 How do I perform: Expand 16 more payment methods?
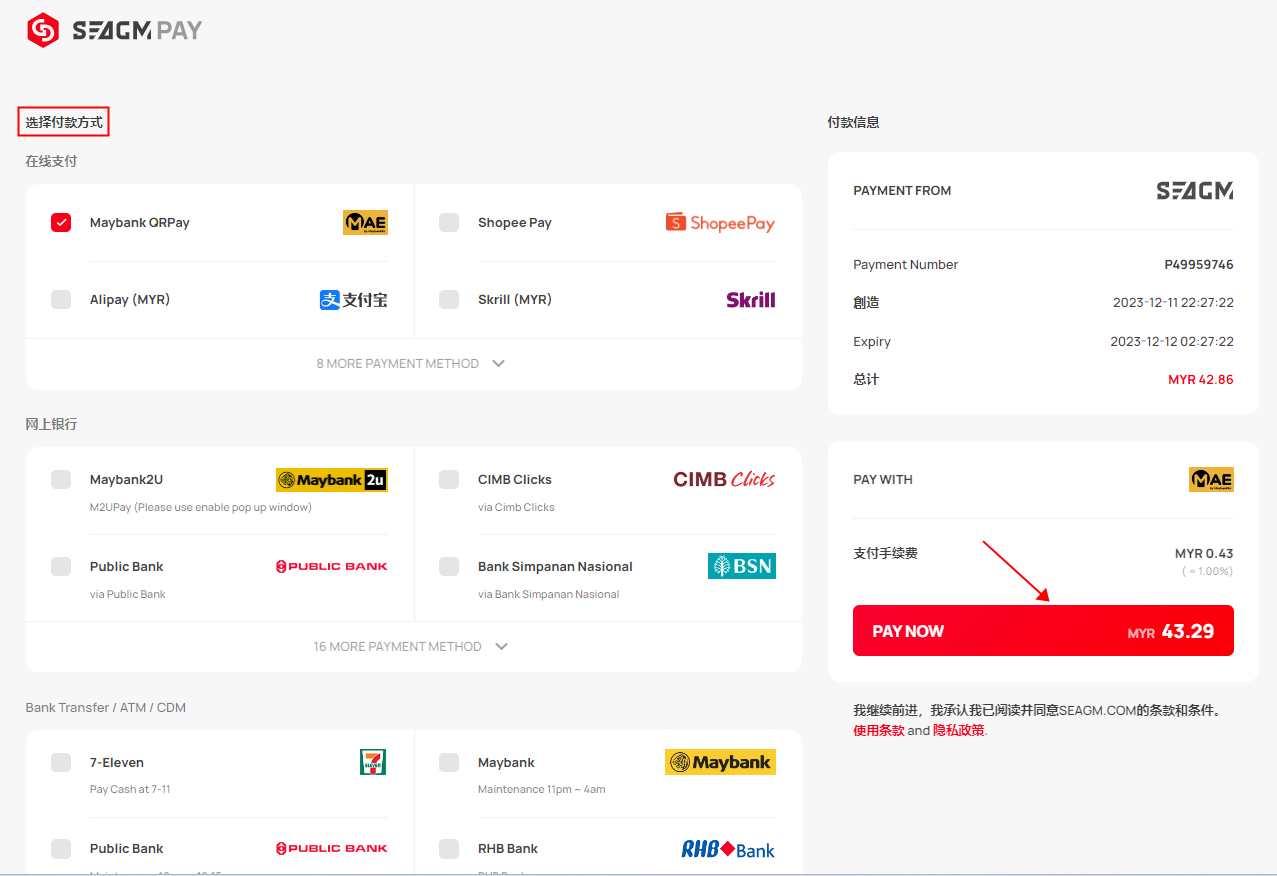(x=413, y=647)
